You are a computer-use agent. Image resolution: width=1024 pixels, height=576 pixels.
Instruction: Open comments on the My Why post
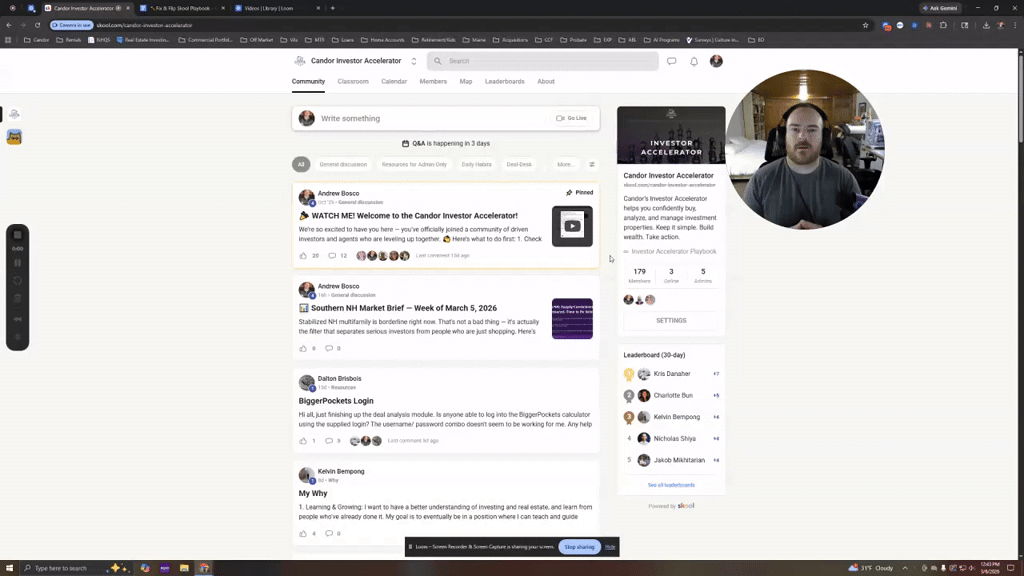(329, 534)
